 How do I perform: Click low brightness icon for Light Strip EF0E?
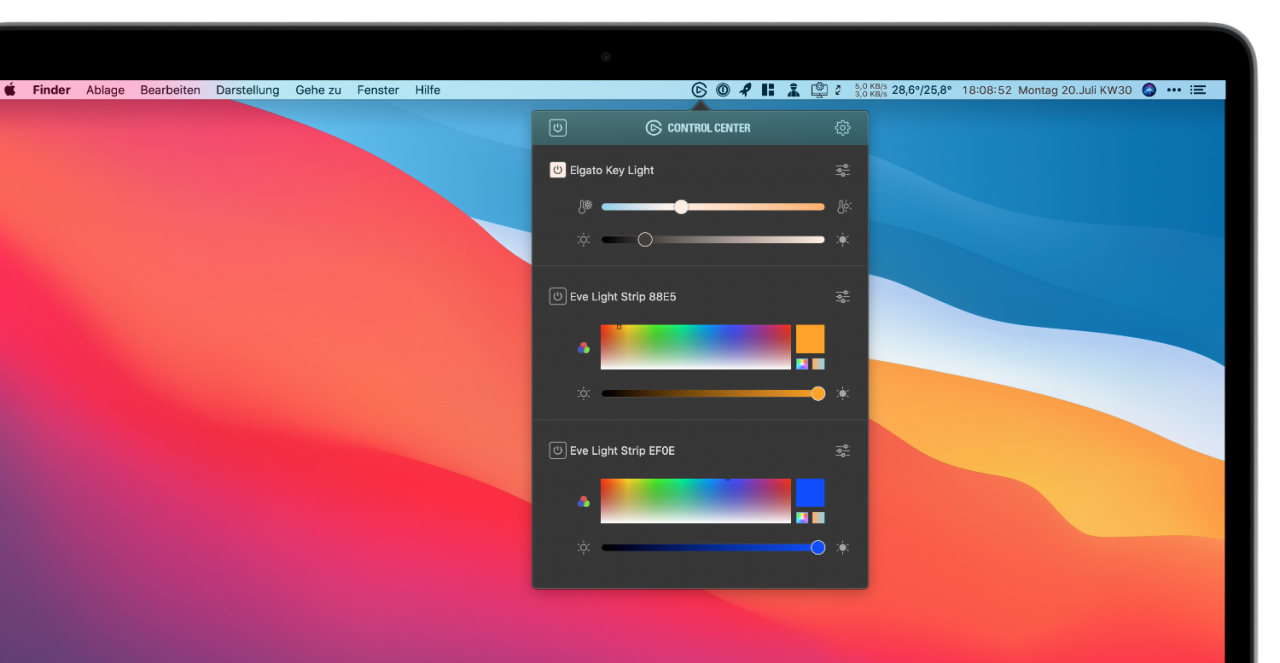tap(584, 548)
